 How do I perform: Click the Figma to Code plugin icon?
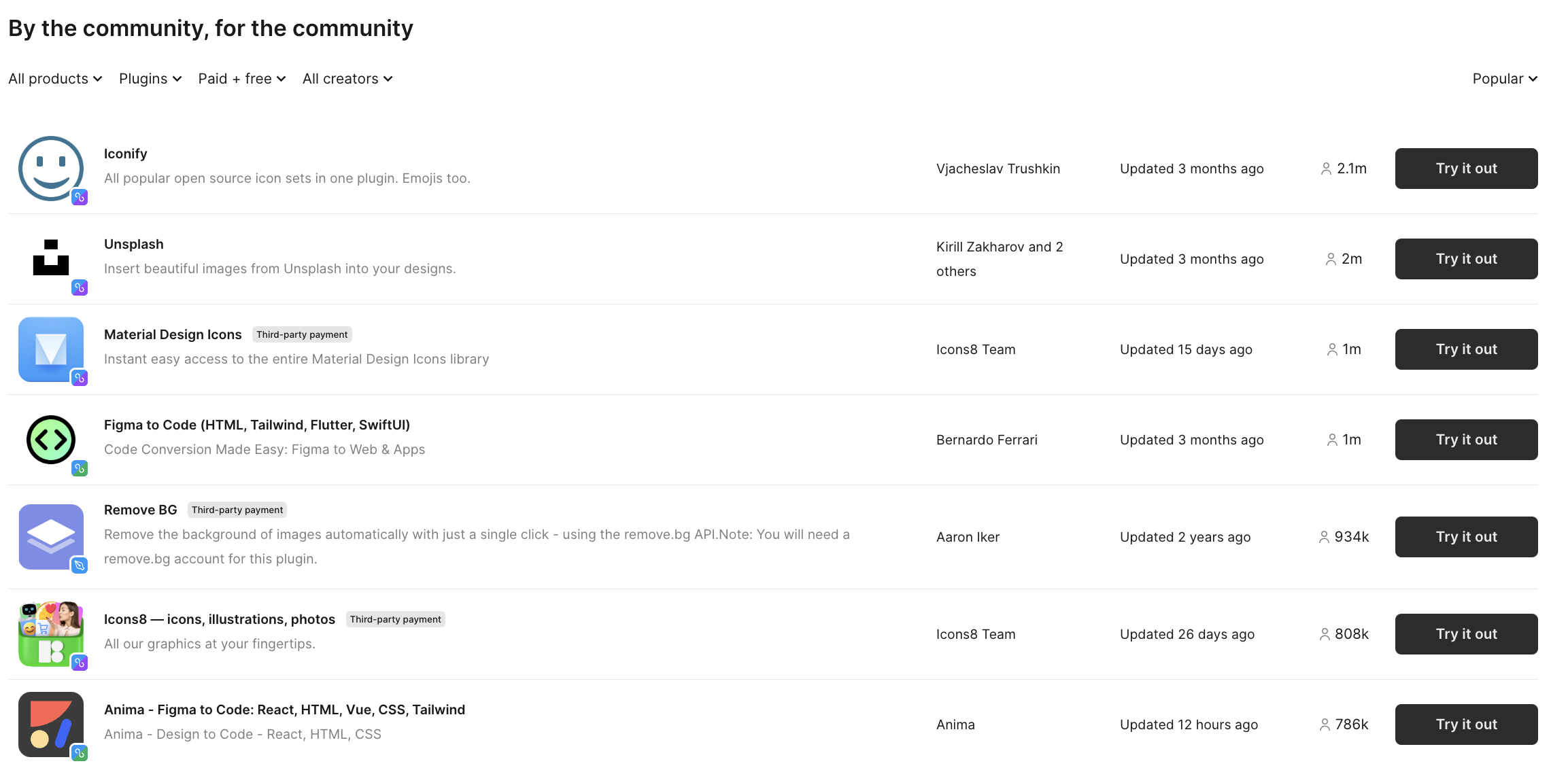tap(51, 440)
